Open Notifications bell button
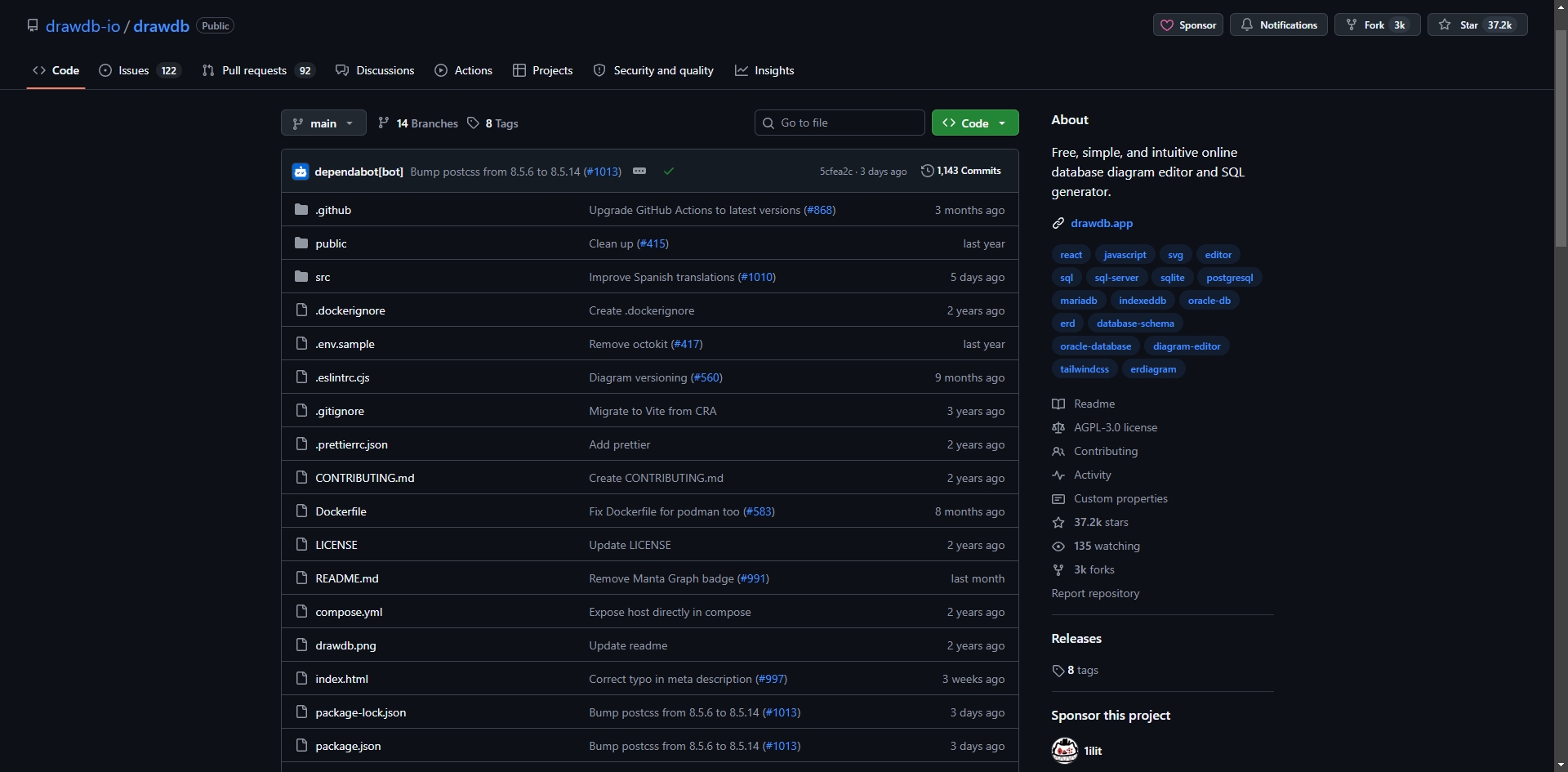 1279,25
